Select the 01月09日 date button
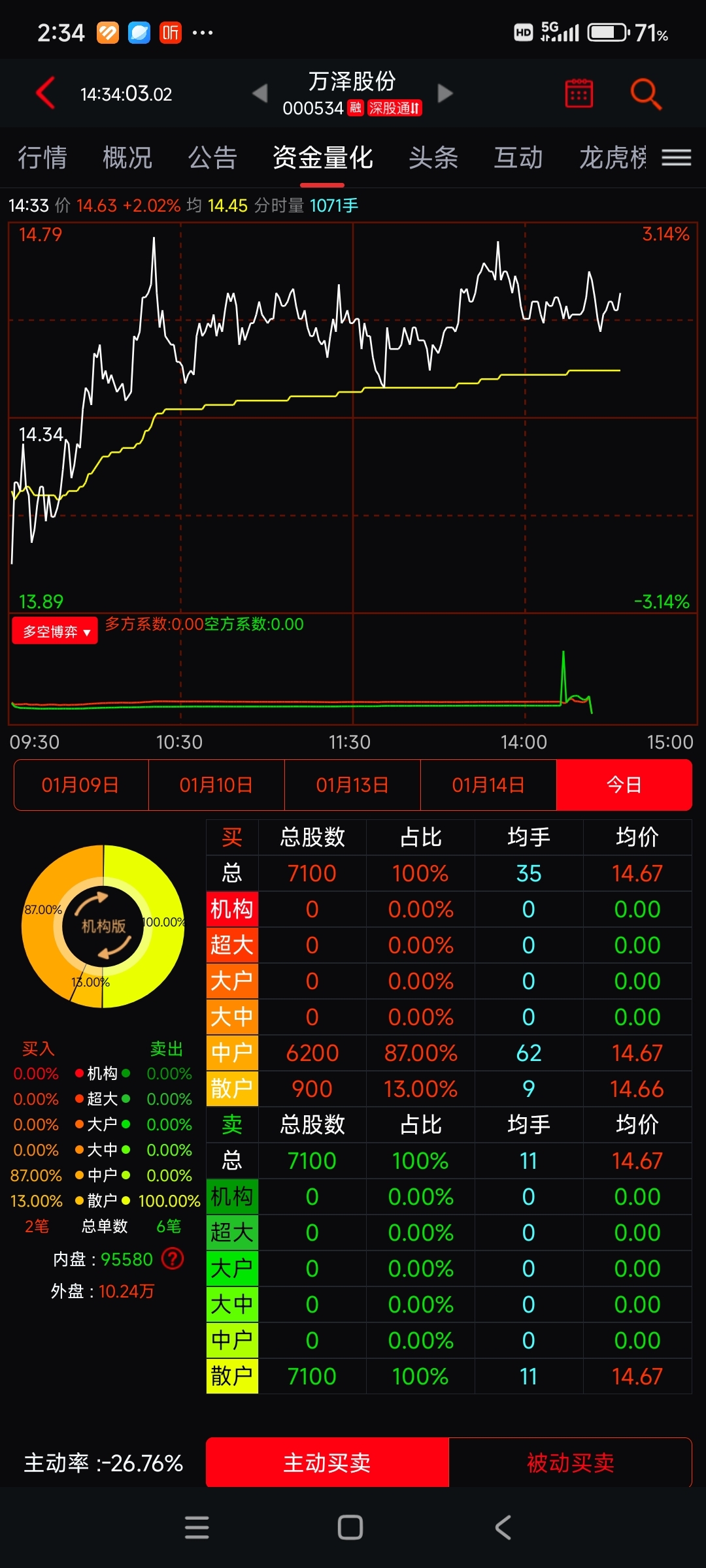The height and width of the screenshot is (1568, 706). [81, 785]
